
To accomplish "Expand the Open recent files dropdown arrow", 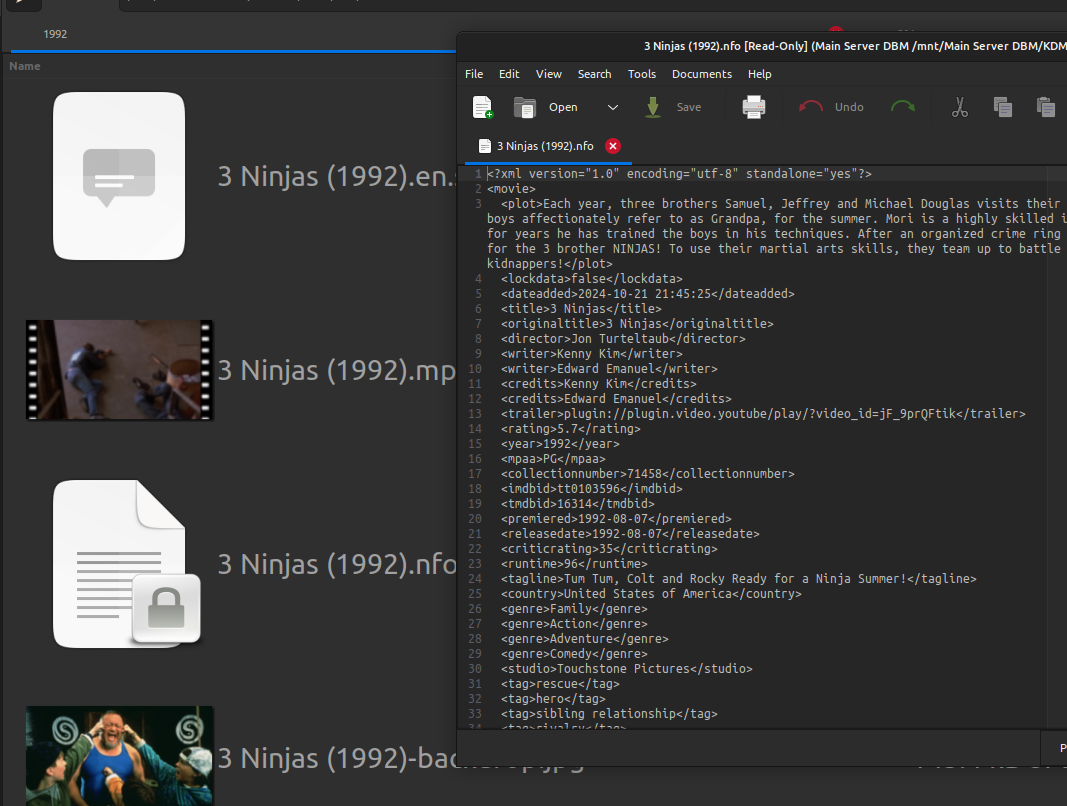I will coord(613,107).
